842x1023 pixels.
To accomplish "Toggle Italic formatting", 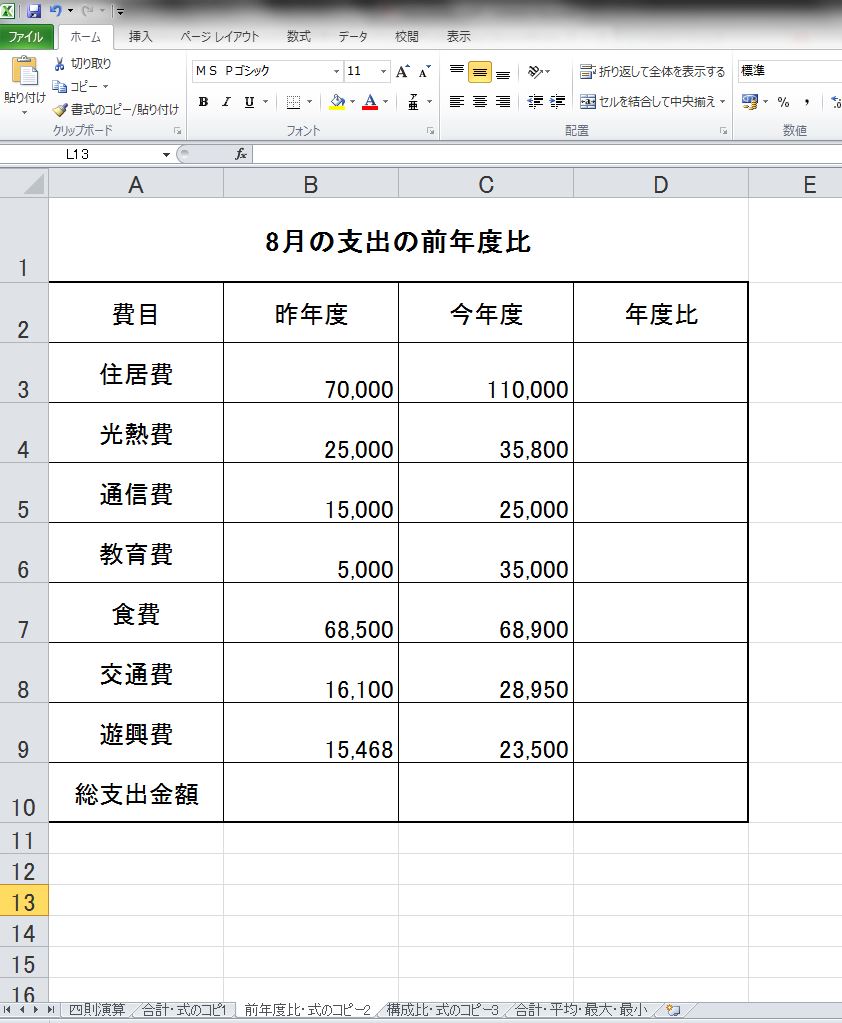I will (226, 102).
